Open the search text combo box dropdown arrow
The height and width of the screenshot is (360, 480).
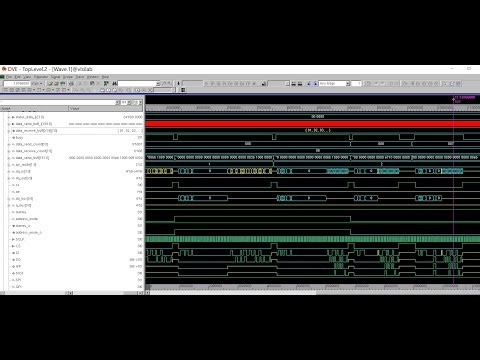pos(158,83)
